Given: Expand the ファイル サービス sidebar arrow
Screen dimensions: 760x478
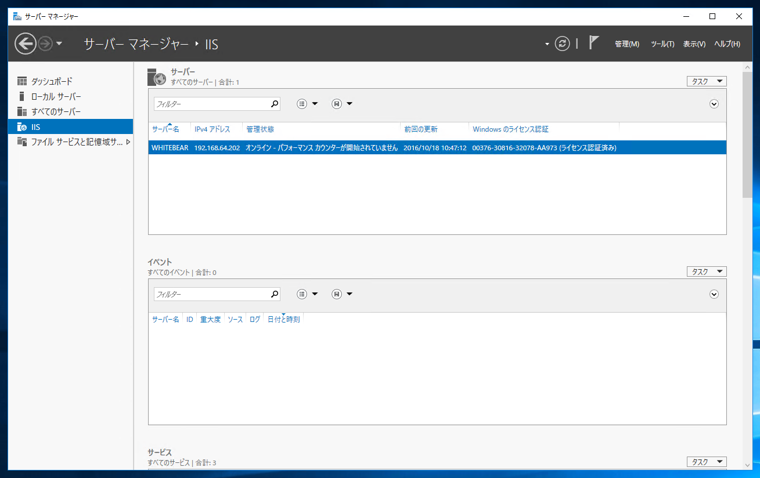Looking at the screenshot, I should (x=128, y=142).
